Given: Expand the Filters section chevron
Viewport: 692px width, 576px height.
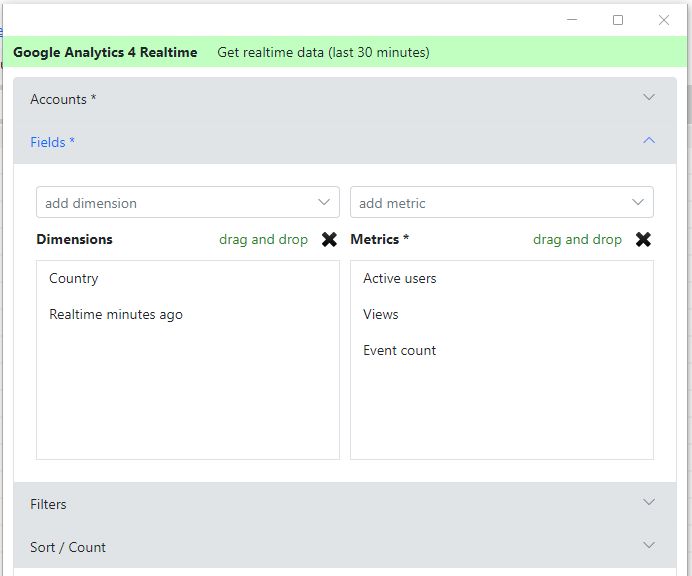Looking at the screenshot, I should 649,502.
